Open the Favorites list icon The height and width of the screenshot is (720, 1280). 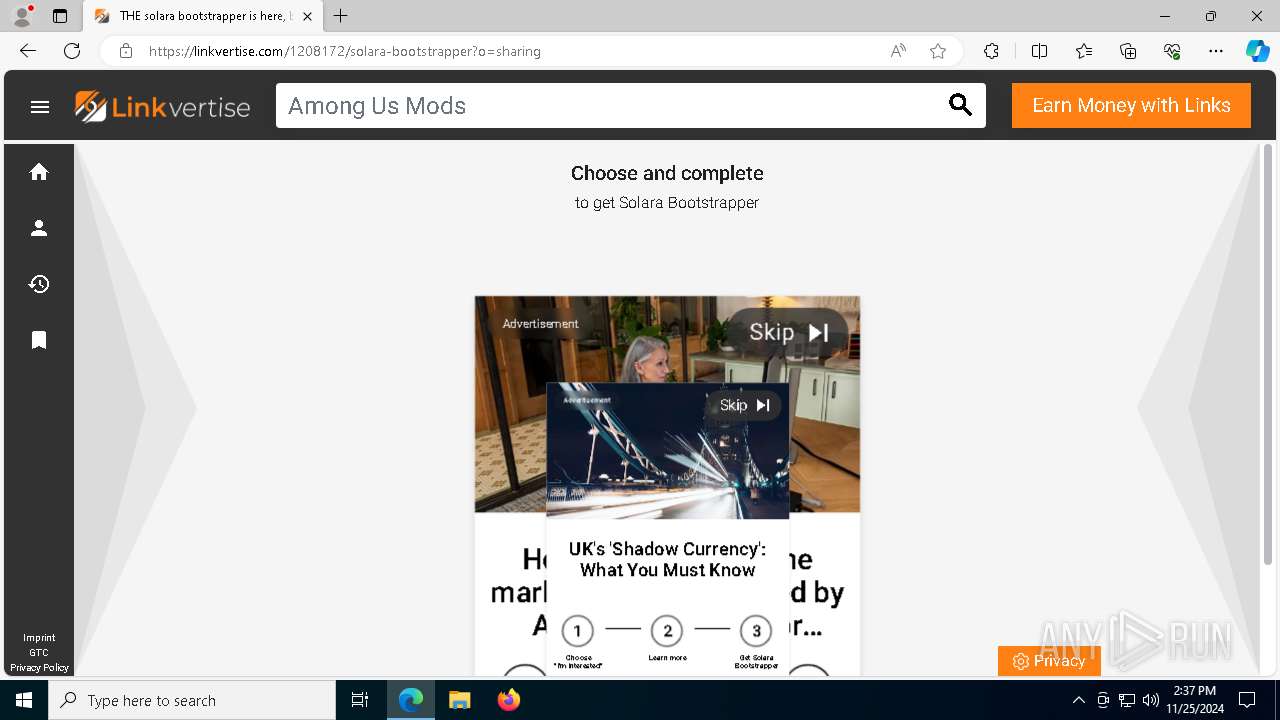click(1084, 51)
